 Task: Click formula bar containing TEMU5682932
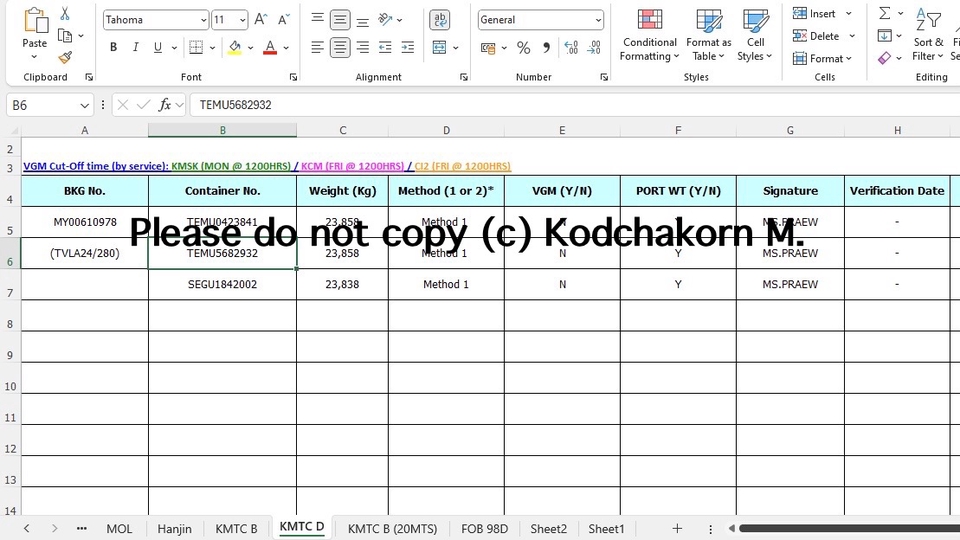(576, 105)
